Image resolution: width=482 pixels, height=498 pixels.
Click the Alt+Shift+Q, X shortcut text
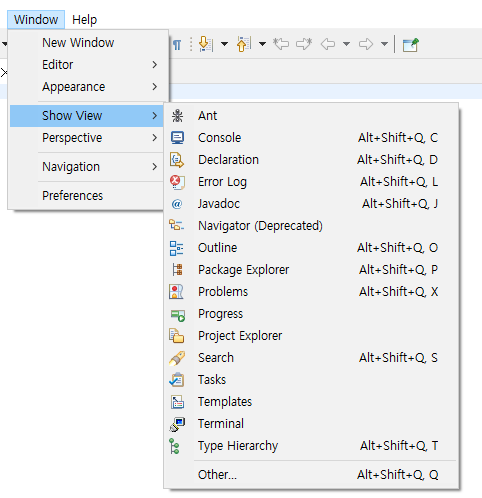click(399, 292)
